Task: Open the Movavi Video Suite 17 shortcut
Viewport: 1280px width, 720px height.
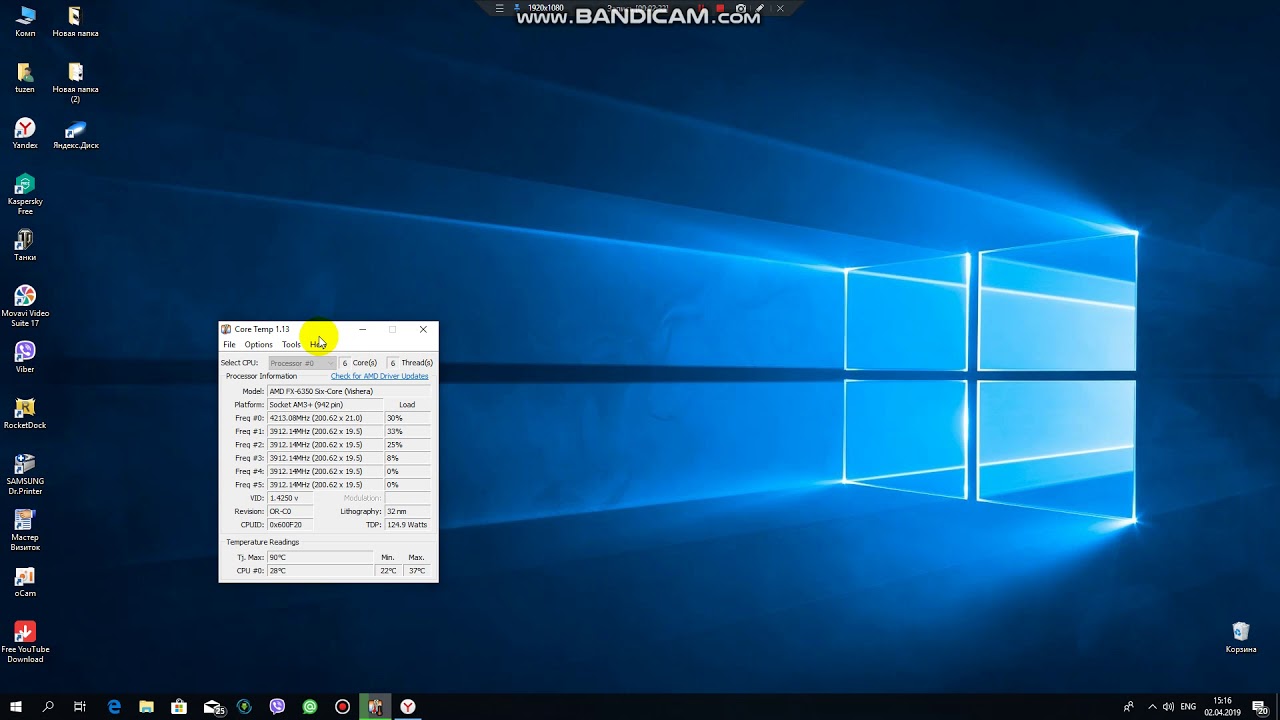Action: (x=25, y=306)
